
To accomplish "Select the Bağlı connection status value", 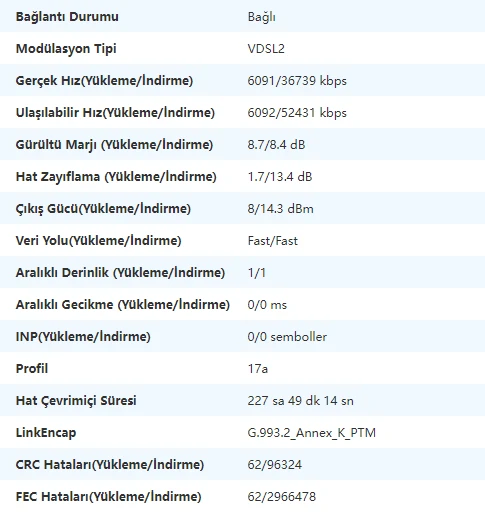I will pos(262,17).
